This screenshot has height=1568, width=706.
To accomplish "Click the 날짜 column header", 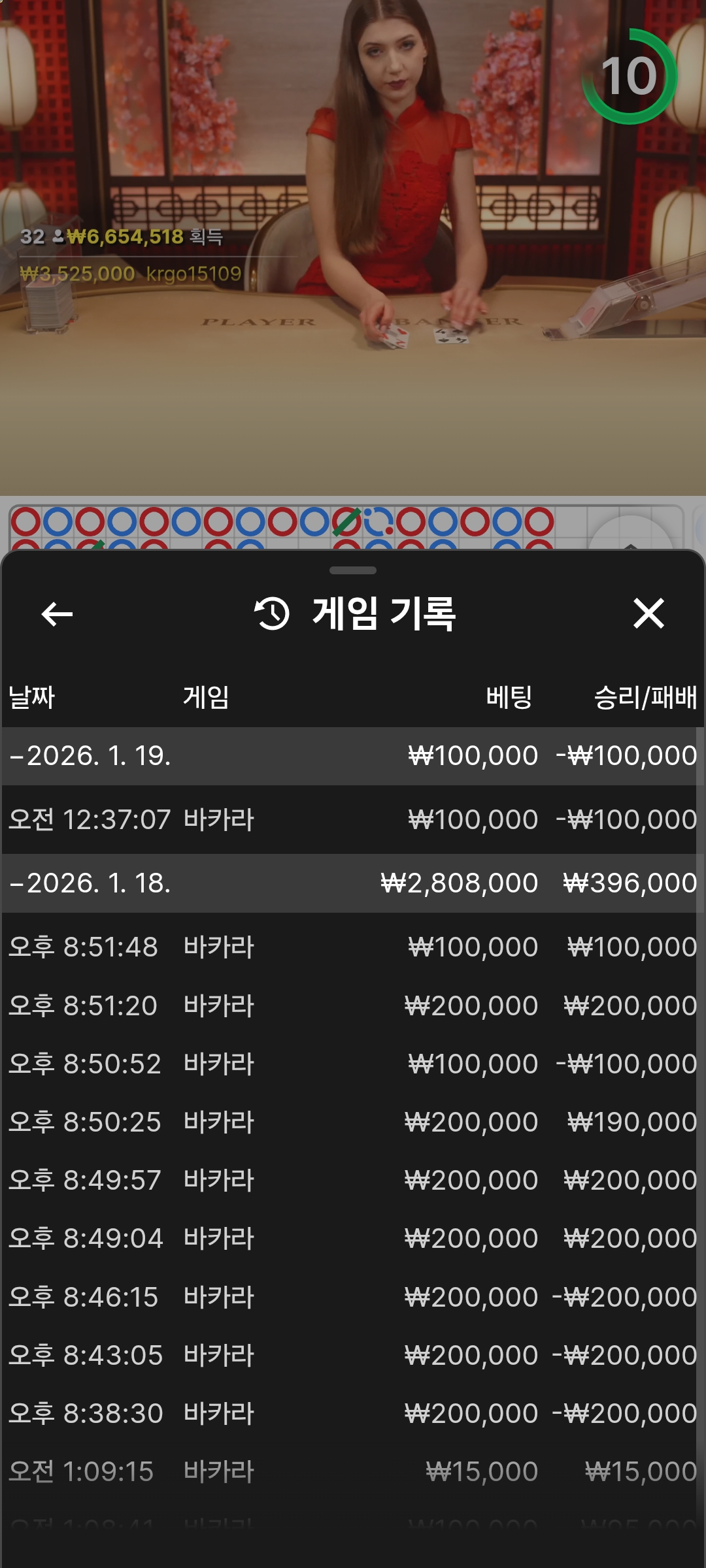I will click(31, 697).
